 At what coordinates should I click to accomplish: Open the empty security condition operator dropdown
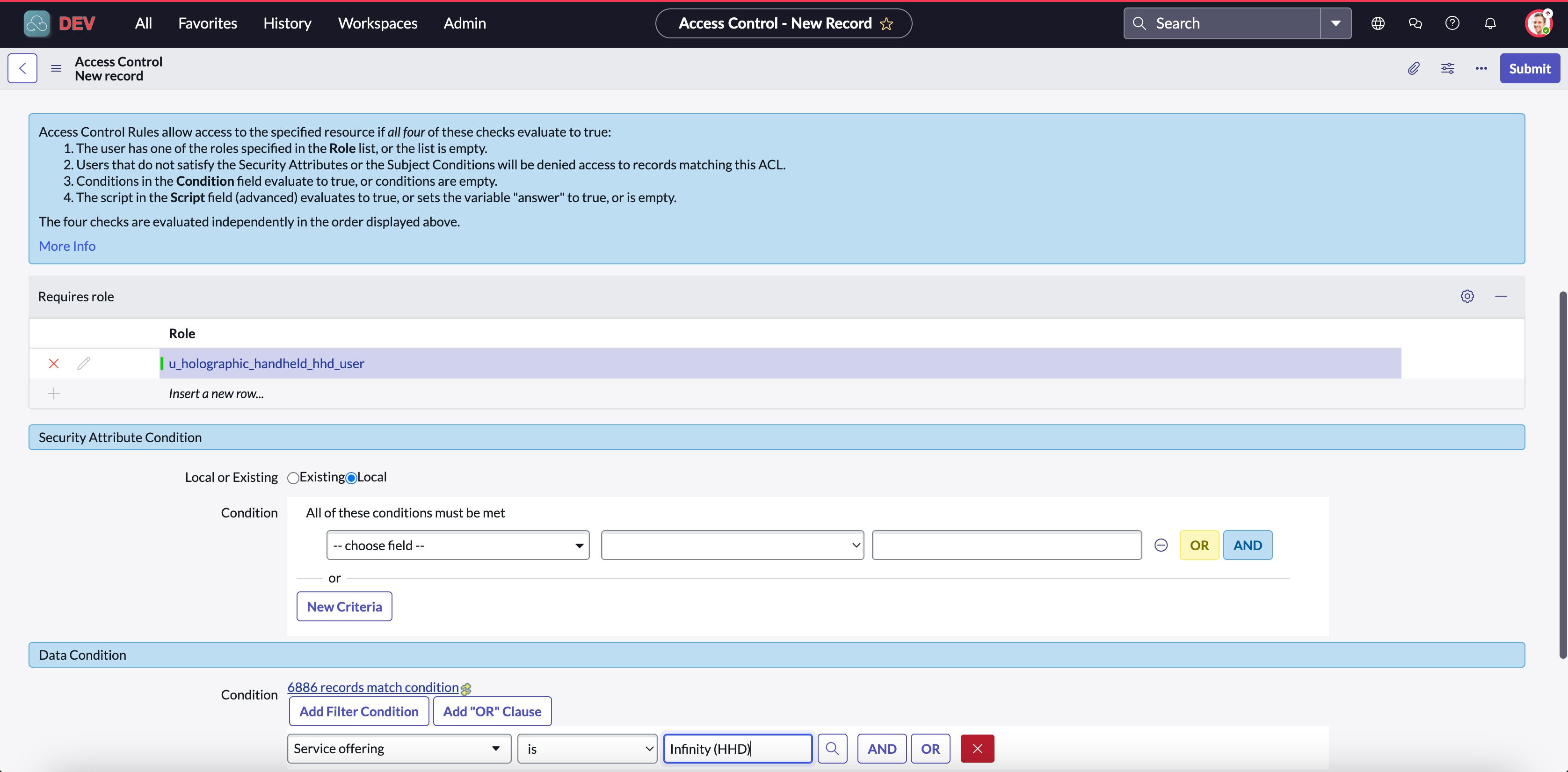coord(732,545)
